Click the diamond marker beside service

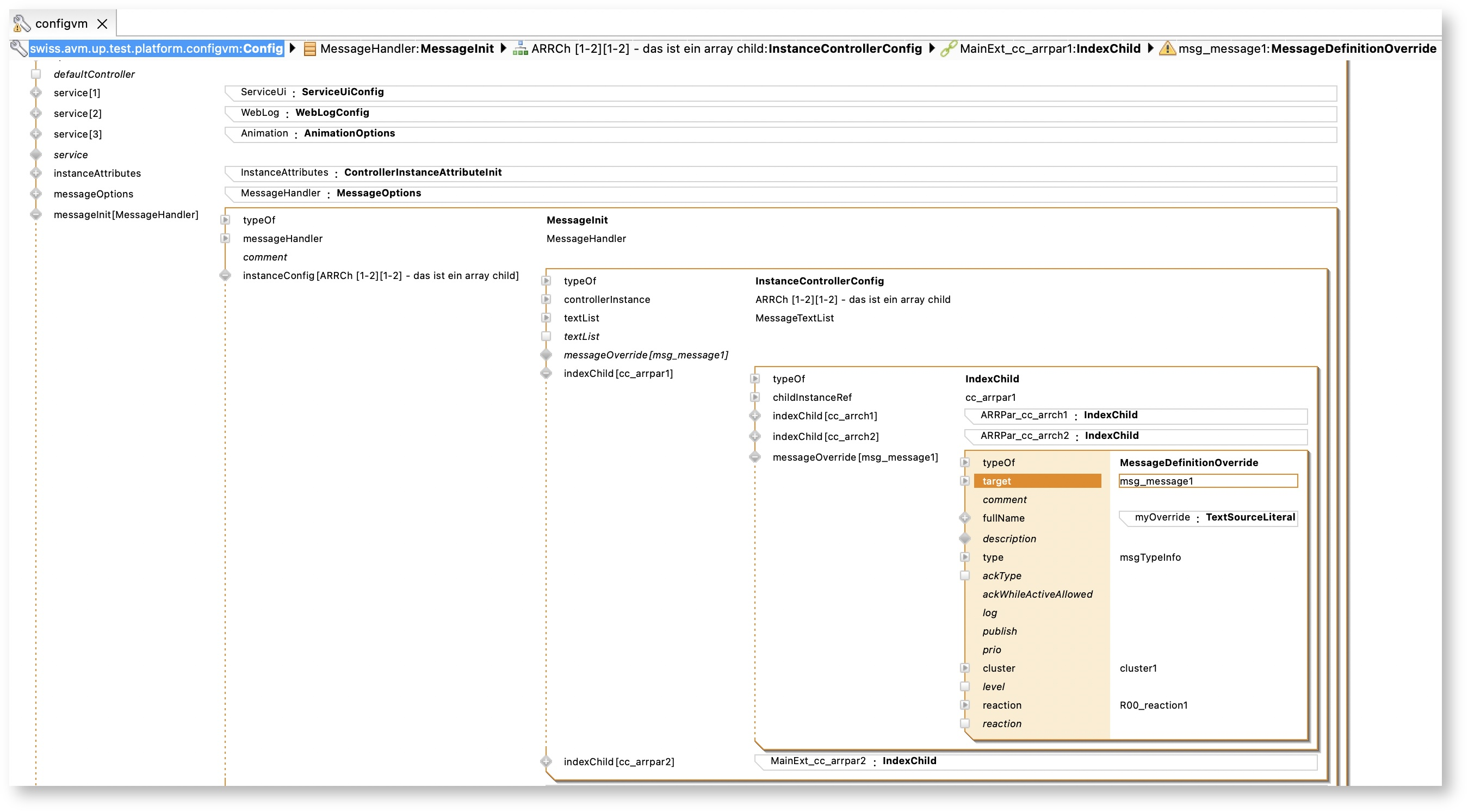[x=36, y=154]
